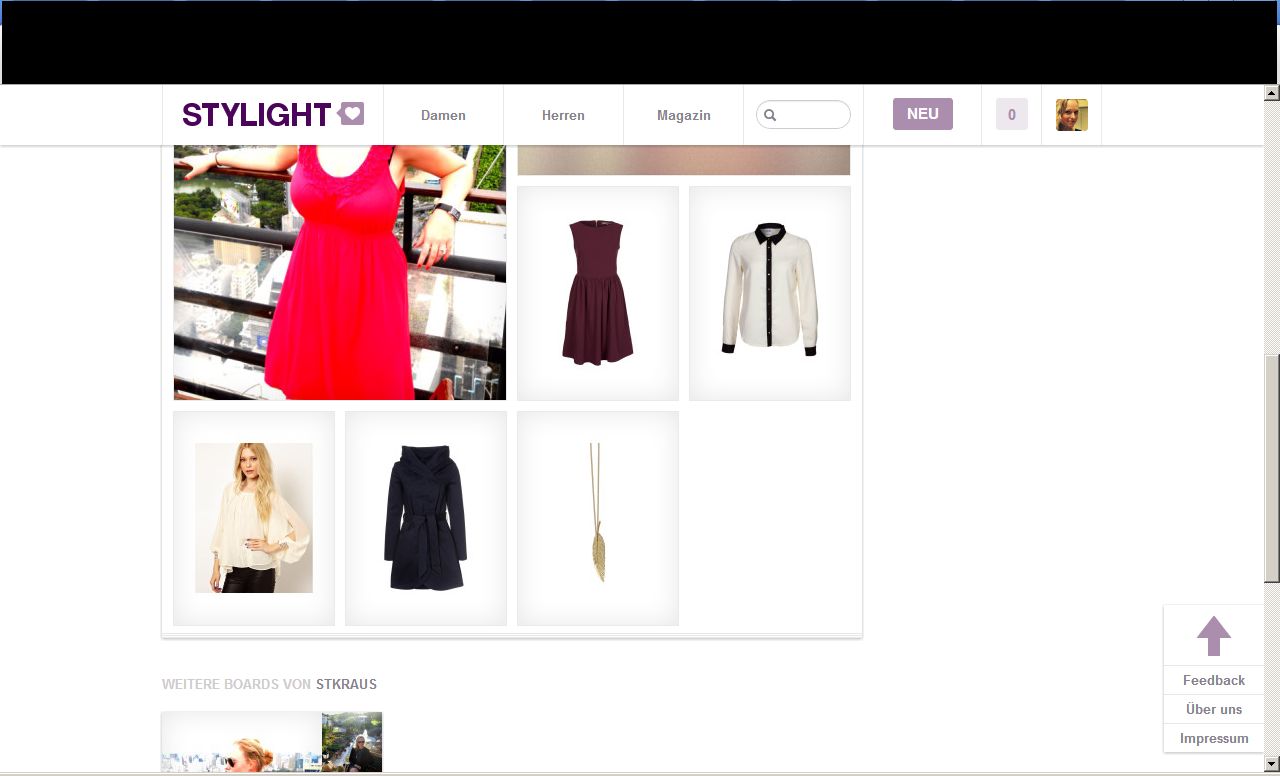The image size is (1280, 776).
Task: Click the purple back-to-top arrow
Action: (x=1214, y=636)
